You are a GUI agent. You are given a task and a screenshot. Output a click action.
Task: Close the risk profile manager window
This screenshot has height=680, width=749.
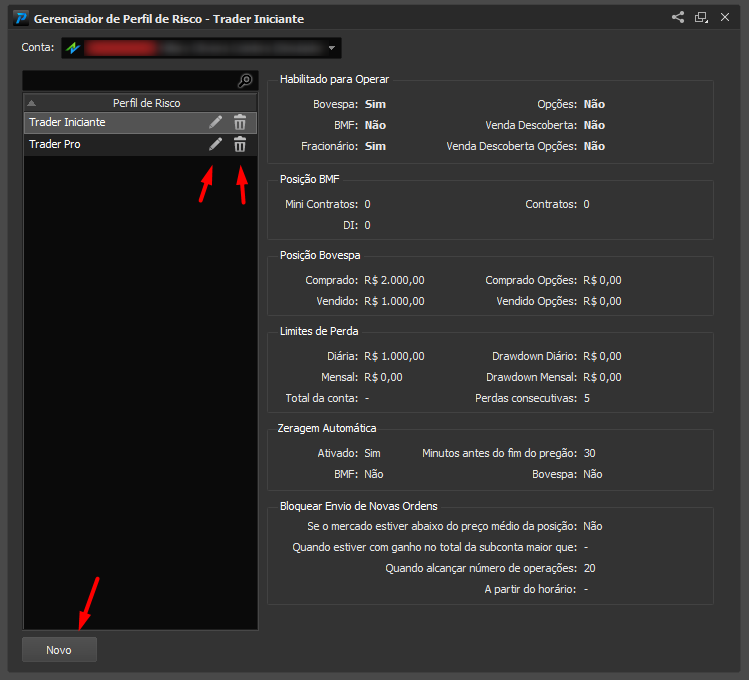tap(725, 18)
